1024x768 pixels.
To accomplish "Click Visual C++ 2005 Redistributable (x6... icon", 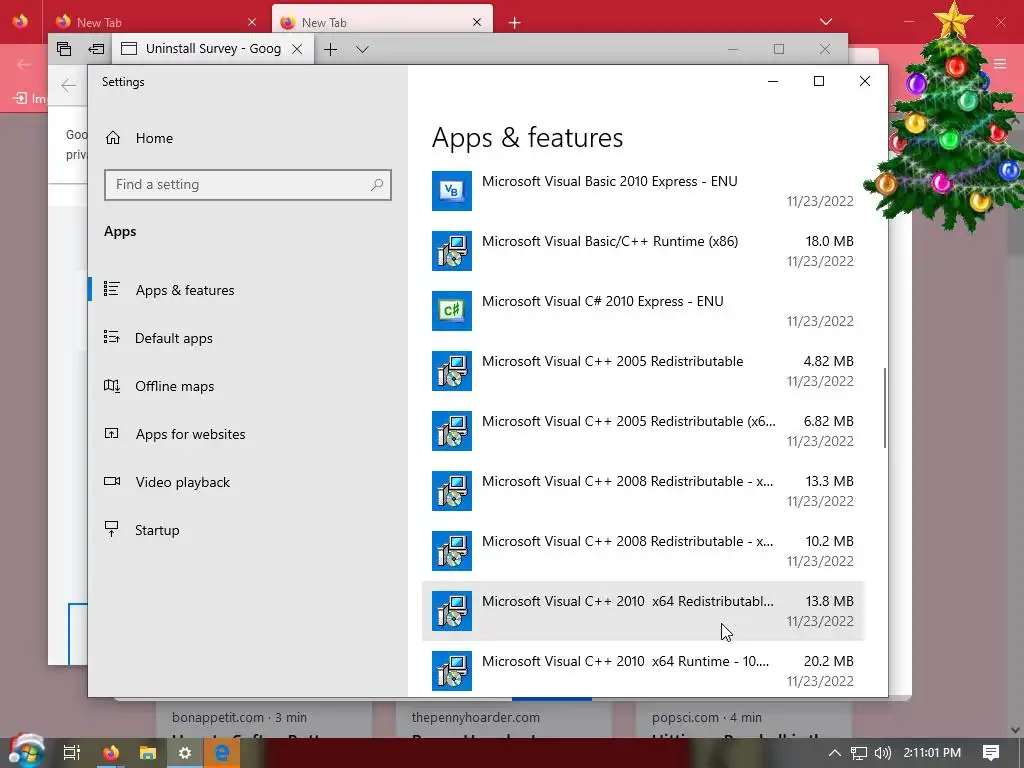I will 452,431.
